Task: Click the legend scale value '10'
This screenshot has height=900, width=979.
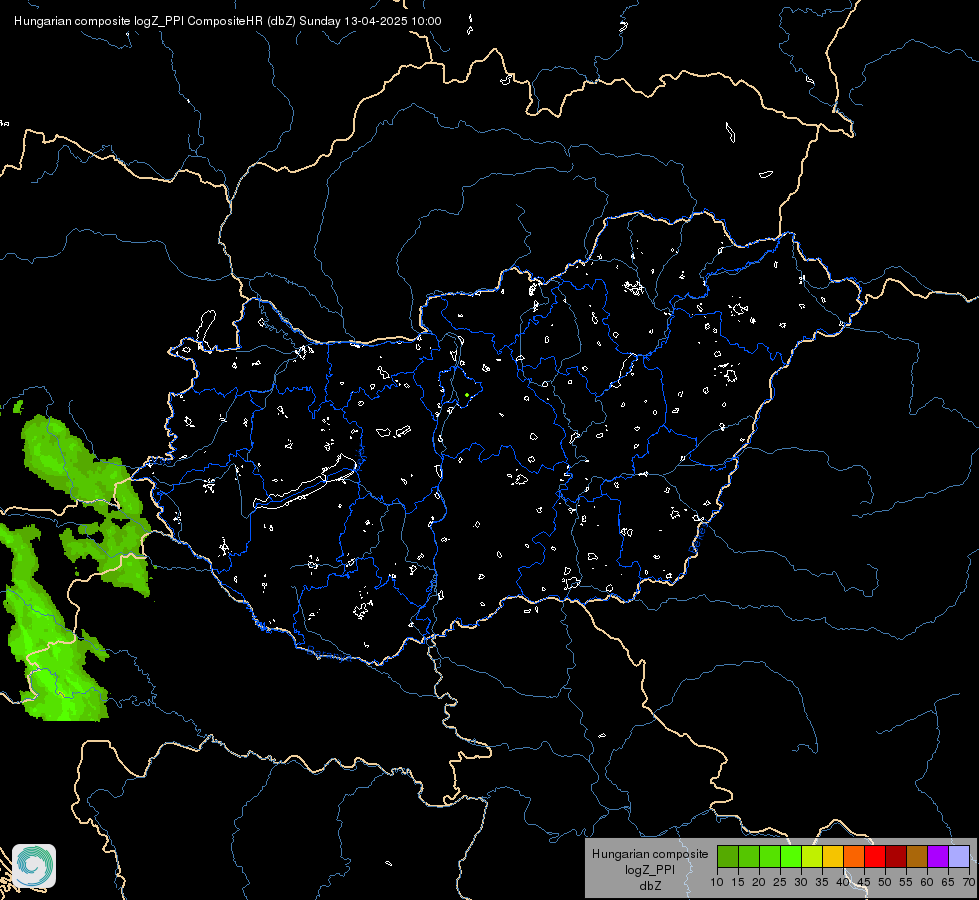Action: pos(717,882)
